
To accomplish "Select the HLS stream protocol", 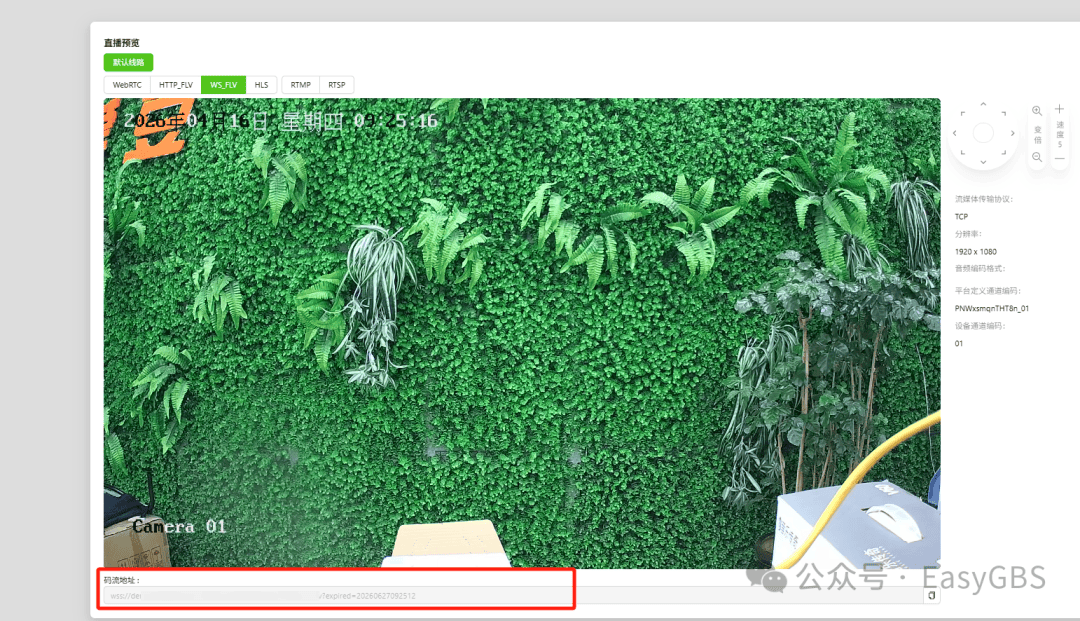I will pos(261,85).
